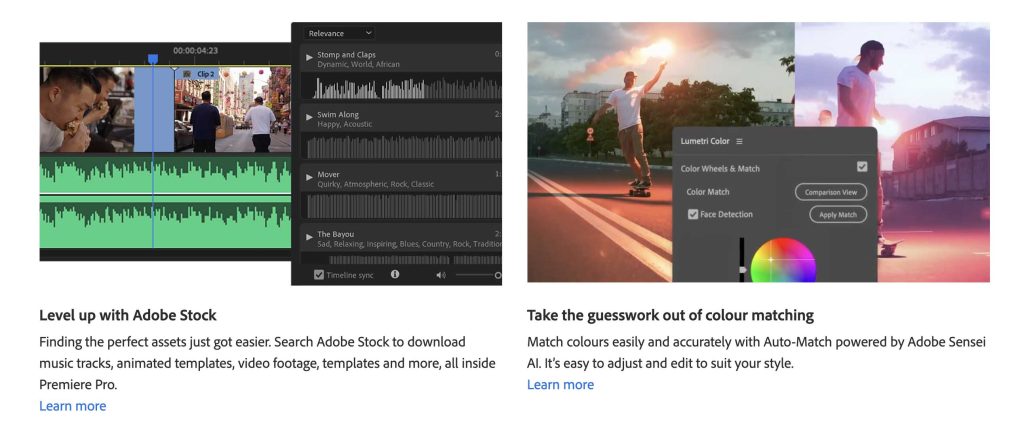Select the Clip 2 label in timeline
1024x443 pixels.
coord(206,74)
